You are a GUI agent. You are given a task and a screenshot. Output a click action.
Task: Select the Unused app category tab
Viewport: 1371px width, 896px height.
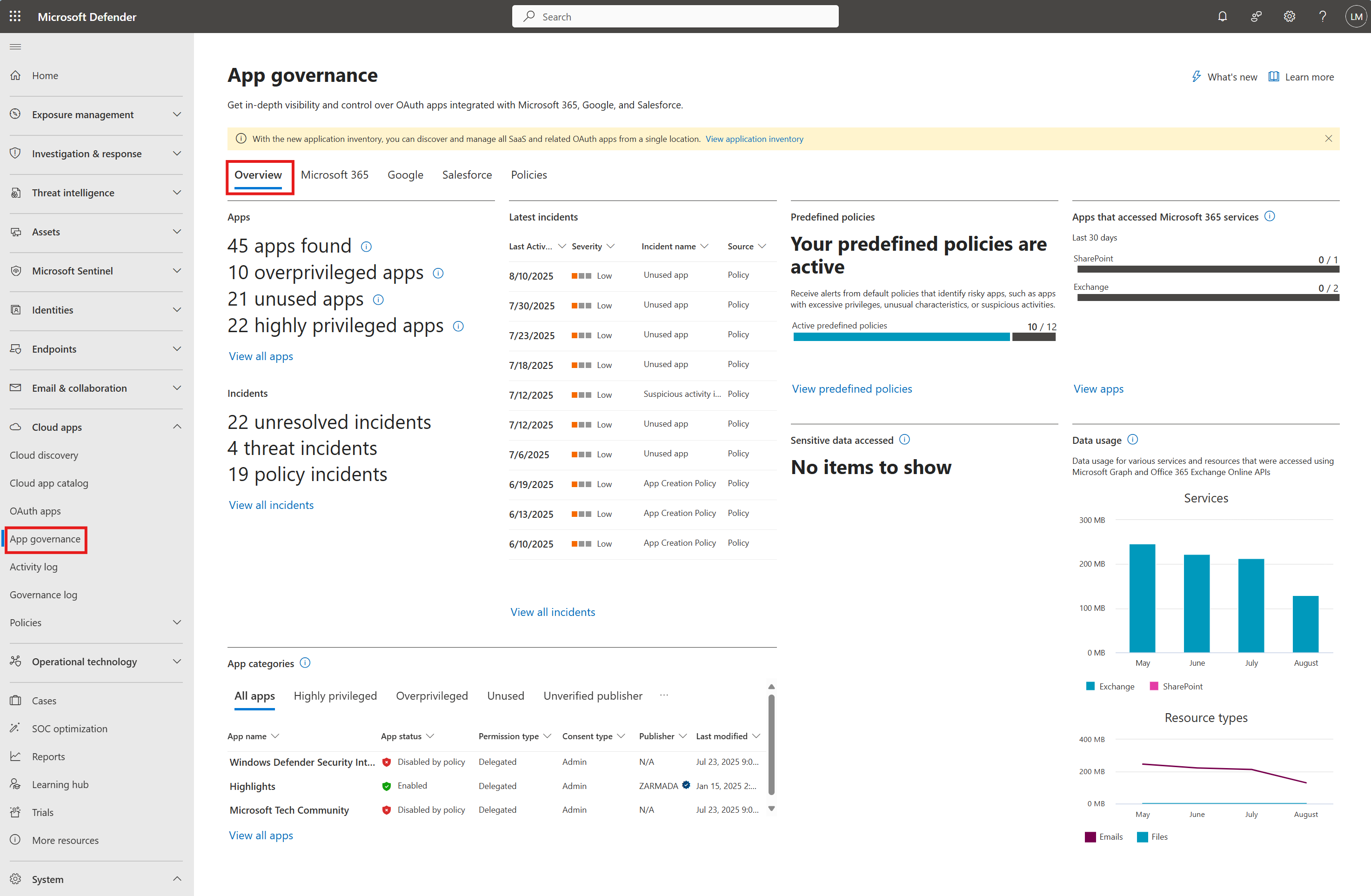(505, 695)
